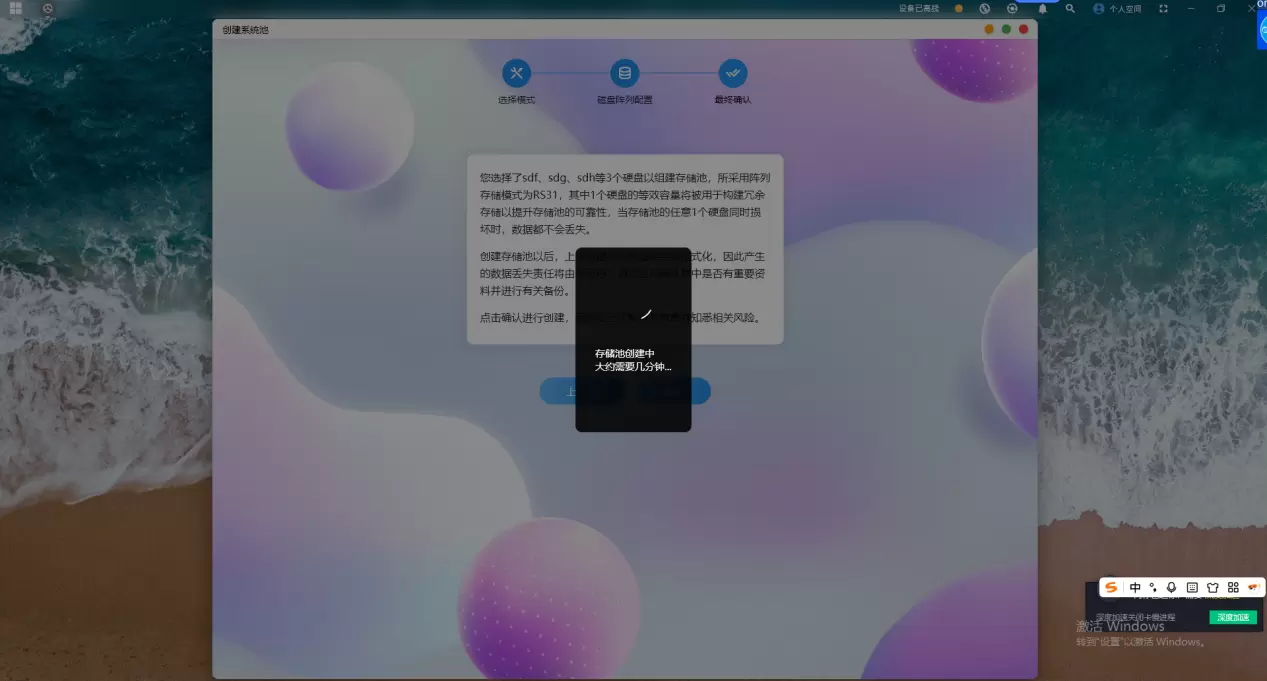
Task: Open the Sogou toolbox grid icon
Action: [1233, 587]
